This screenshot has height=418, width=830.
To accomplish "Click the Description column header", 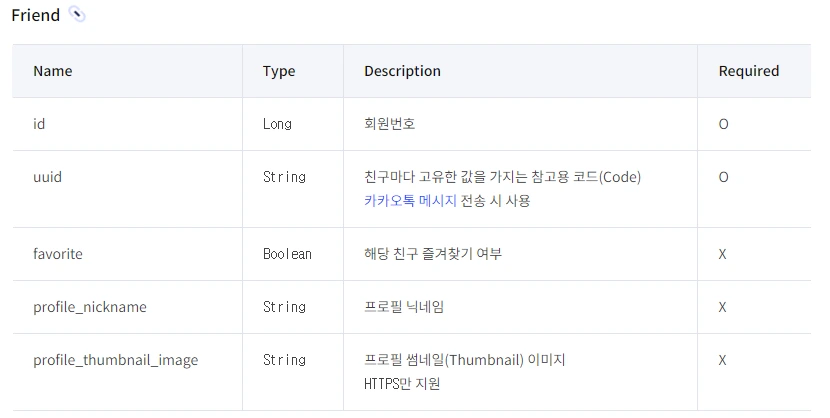I will pyautogui.click(x=402, y=71).
